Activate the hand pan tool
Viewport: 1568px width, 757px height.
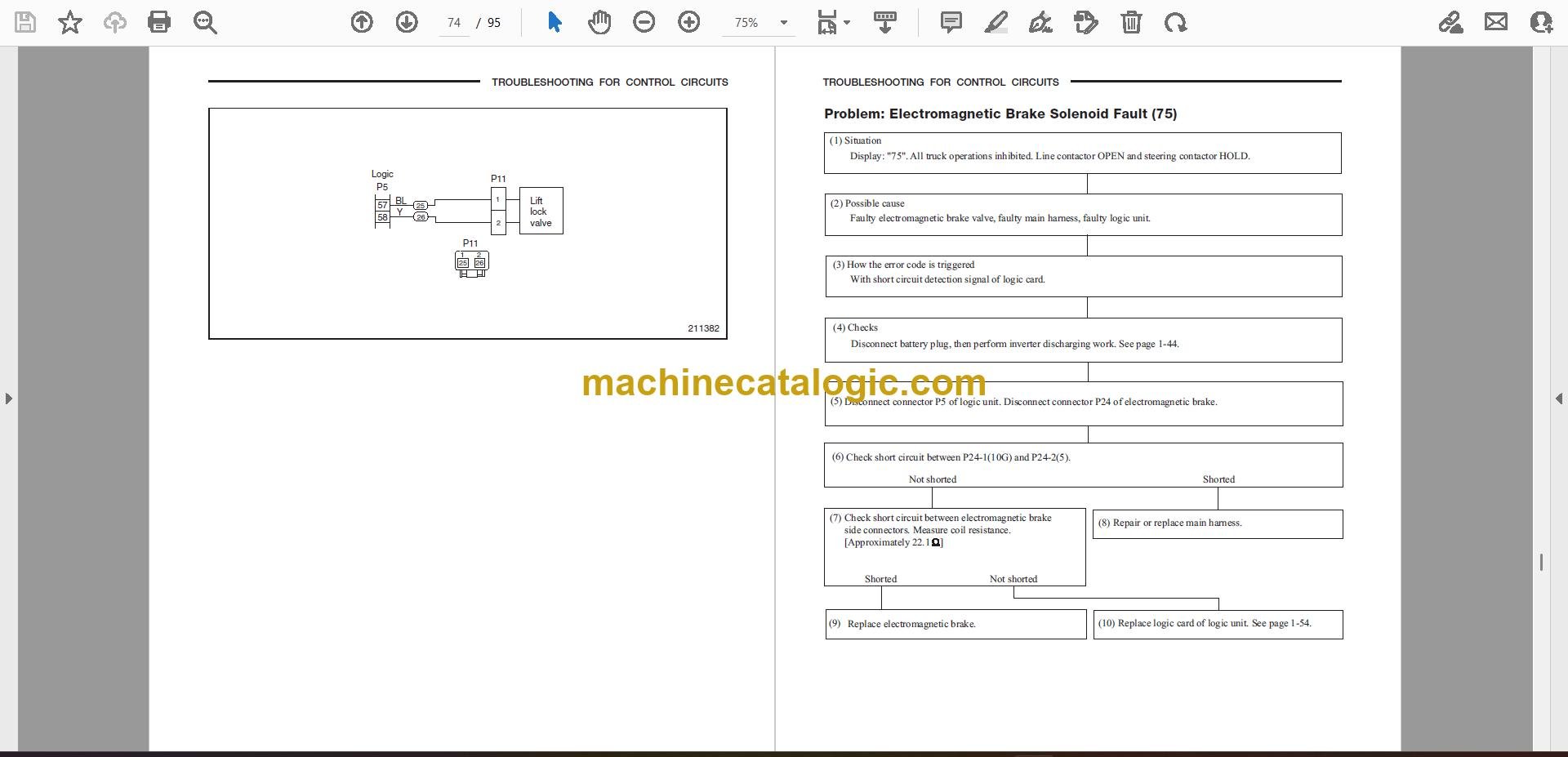point(599,22)
